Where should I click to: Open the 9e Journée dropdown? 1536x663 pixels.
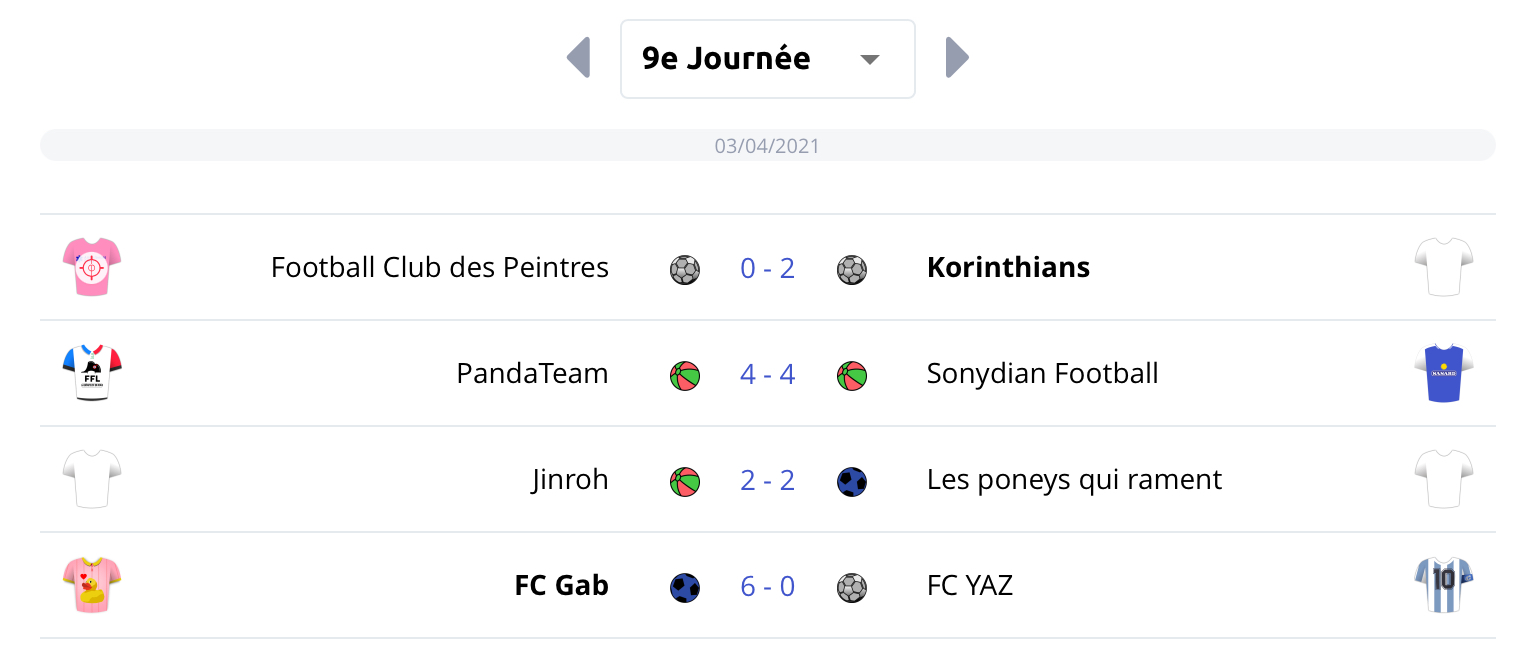point(767,59)
